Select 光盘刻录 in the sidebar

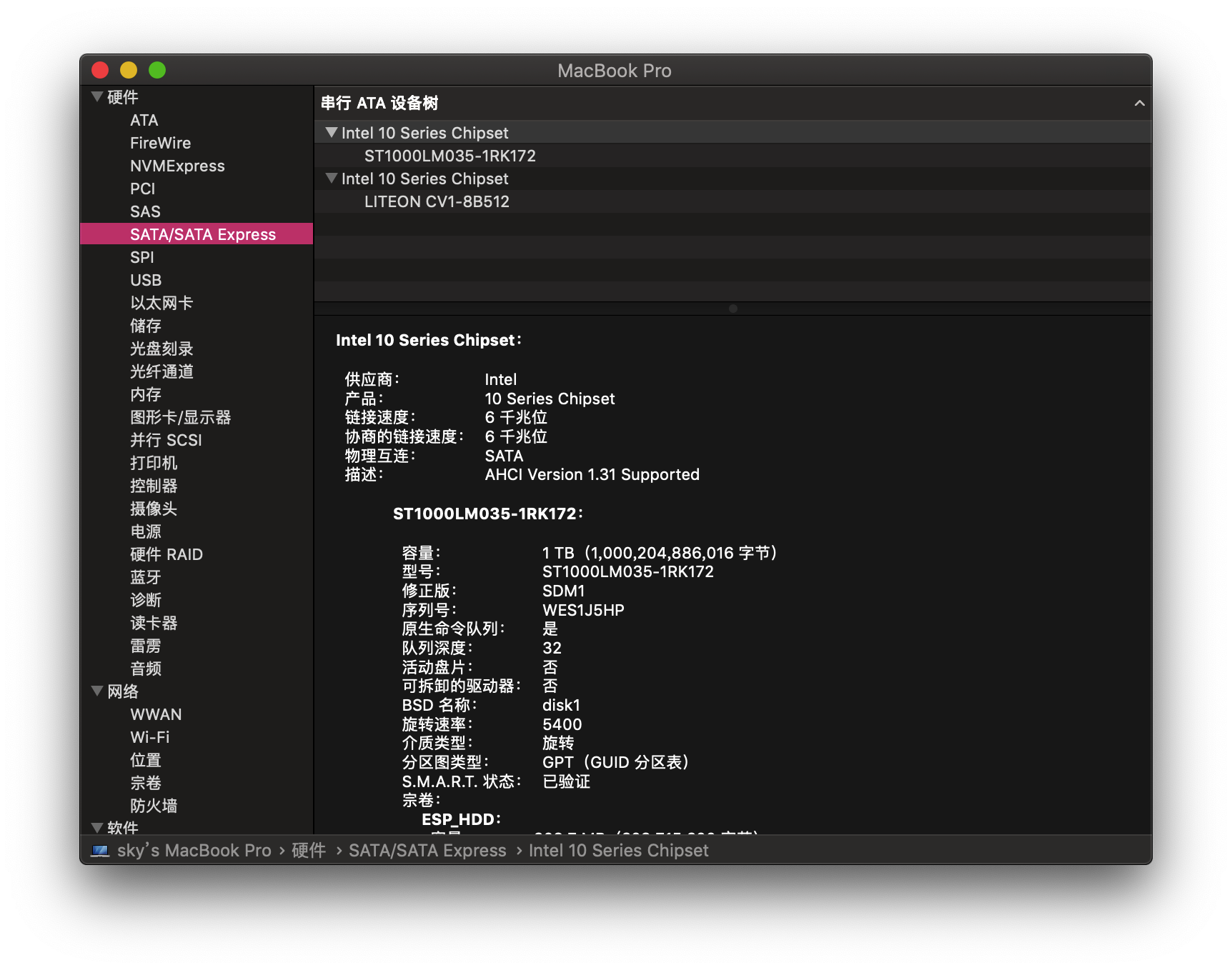pos(162,349)
